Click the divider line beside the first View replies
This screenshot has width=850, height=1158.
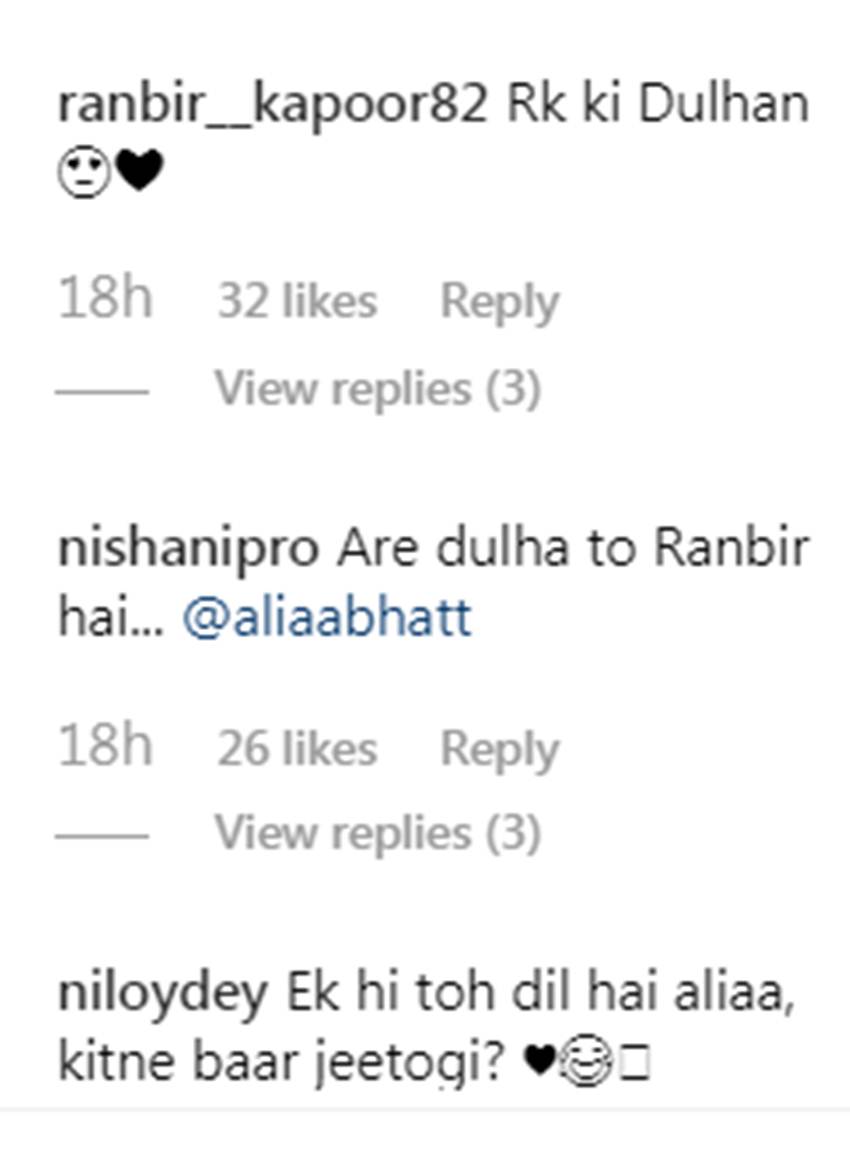pyautogui.click(x=102, y=391)
